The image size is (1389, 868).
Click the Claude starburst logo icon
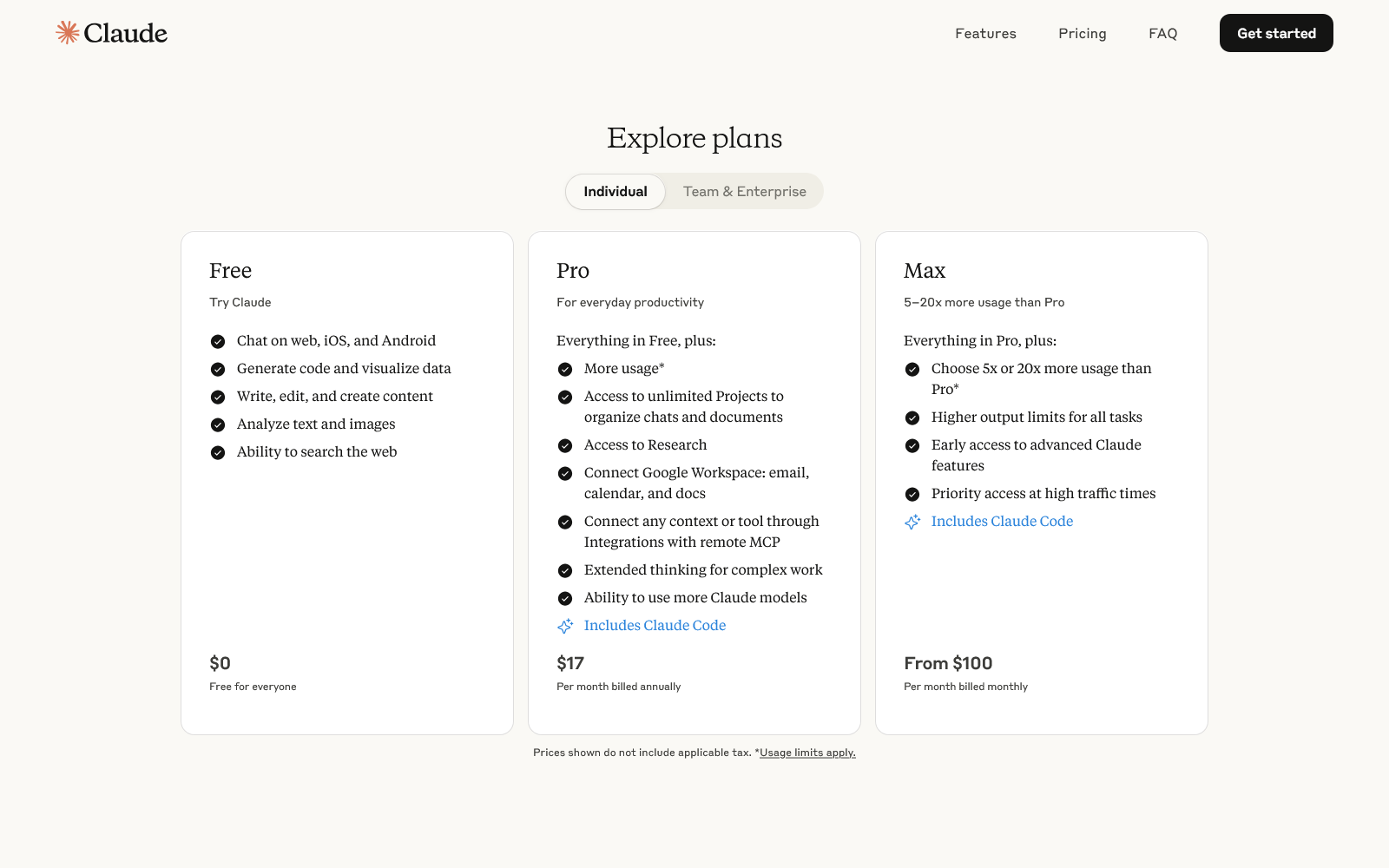66,32
